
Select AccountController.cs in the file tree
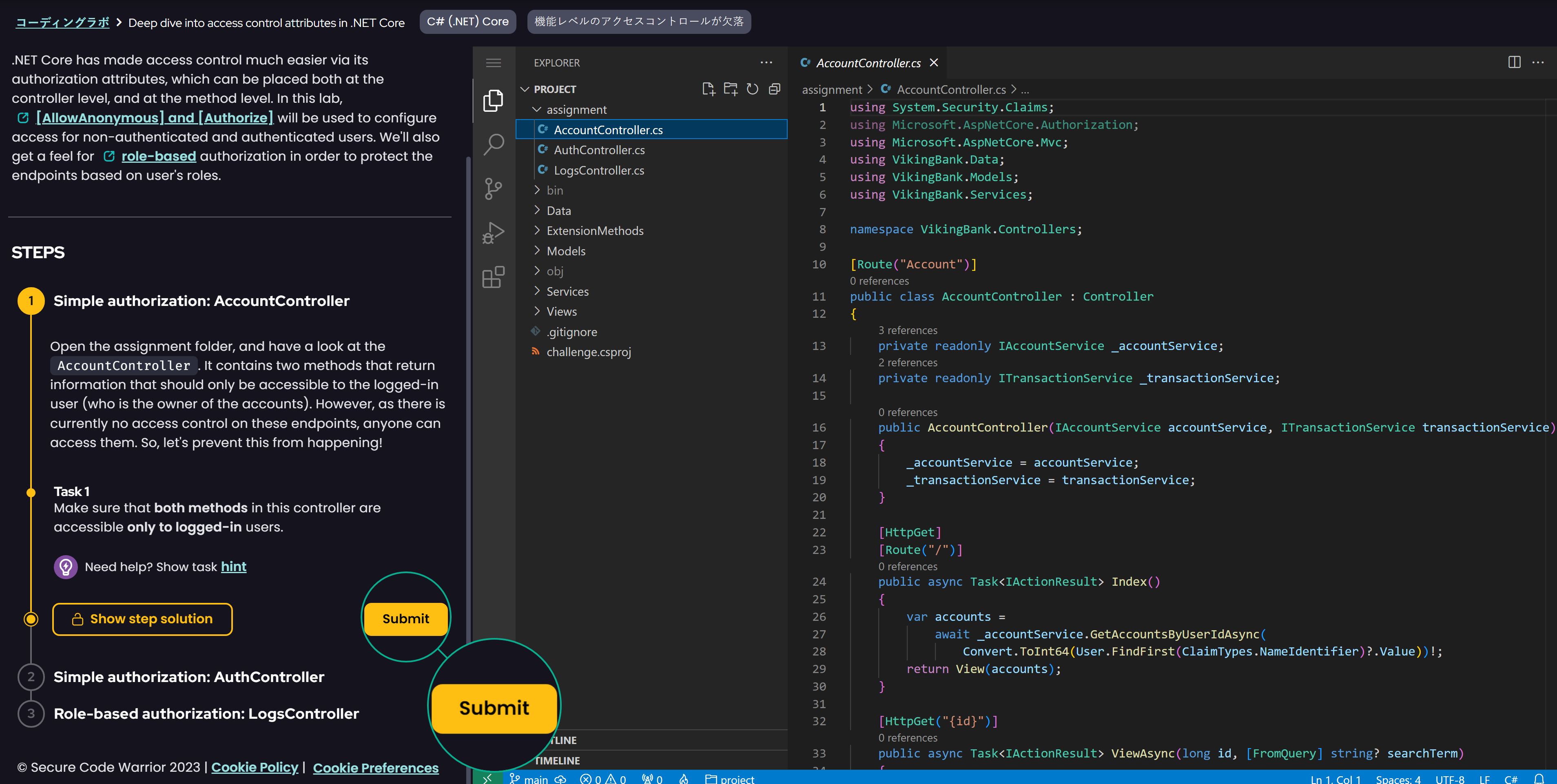pyautogui.click(x=651, y=129)
